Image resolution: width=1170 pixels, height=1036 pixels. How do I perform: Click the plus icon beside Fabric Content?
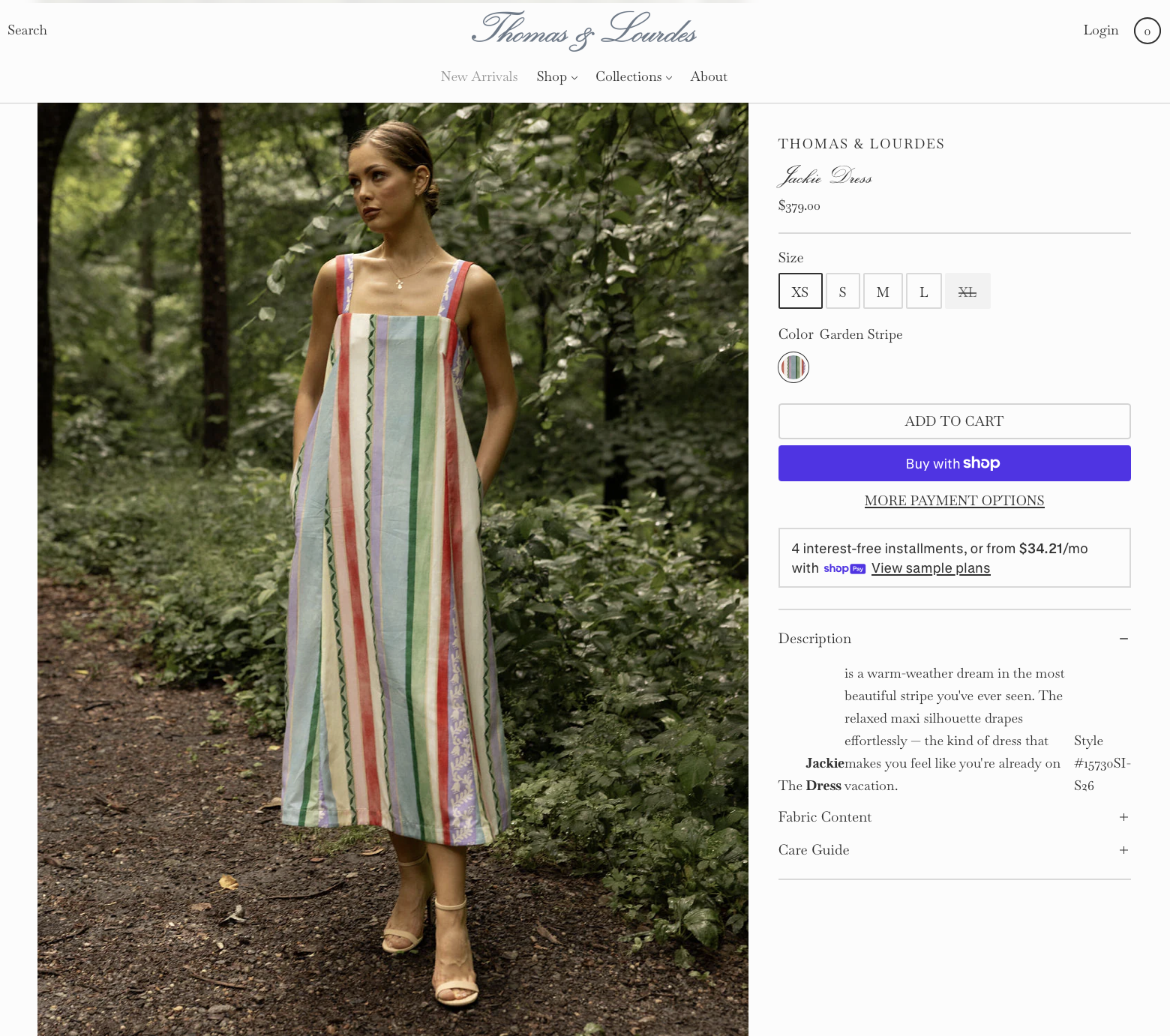1123,817
